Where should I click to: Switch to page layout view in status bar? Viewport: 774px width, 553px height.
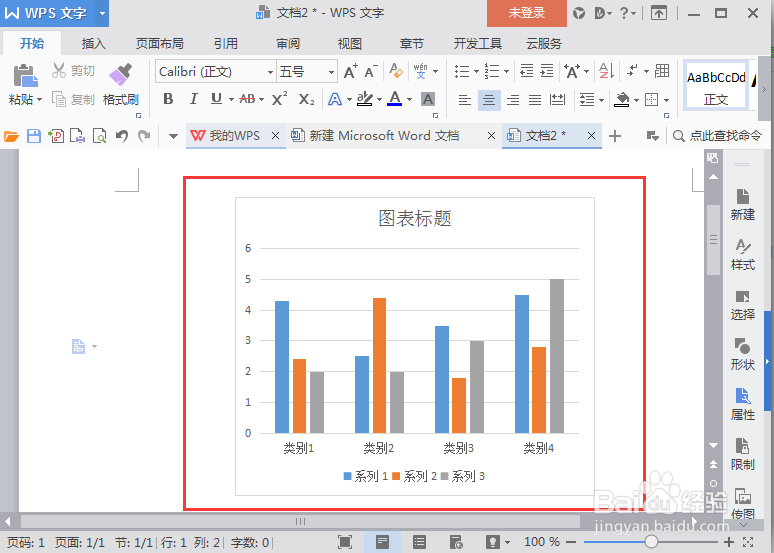point(382,542)
